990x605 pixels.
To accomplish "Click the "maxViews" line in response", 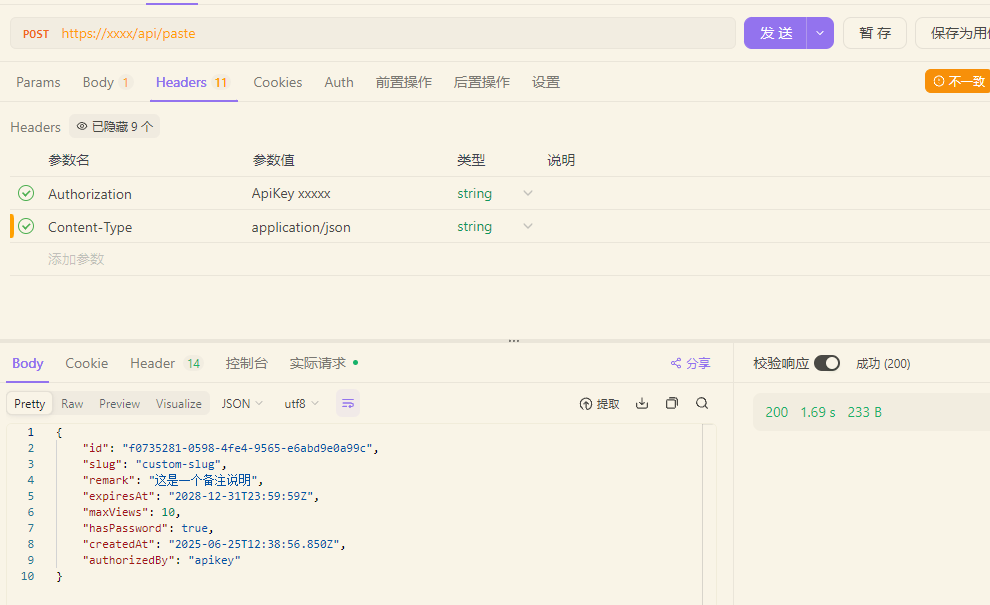I will [x=131, y=512].
